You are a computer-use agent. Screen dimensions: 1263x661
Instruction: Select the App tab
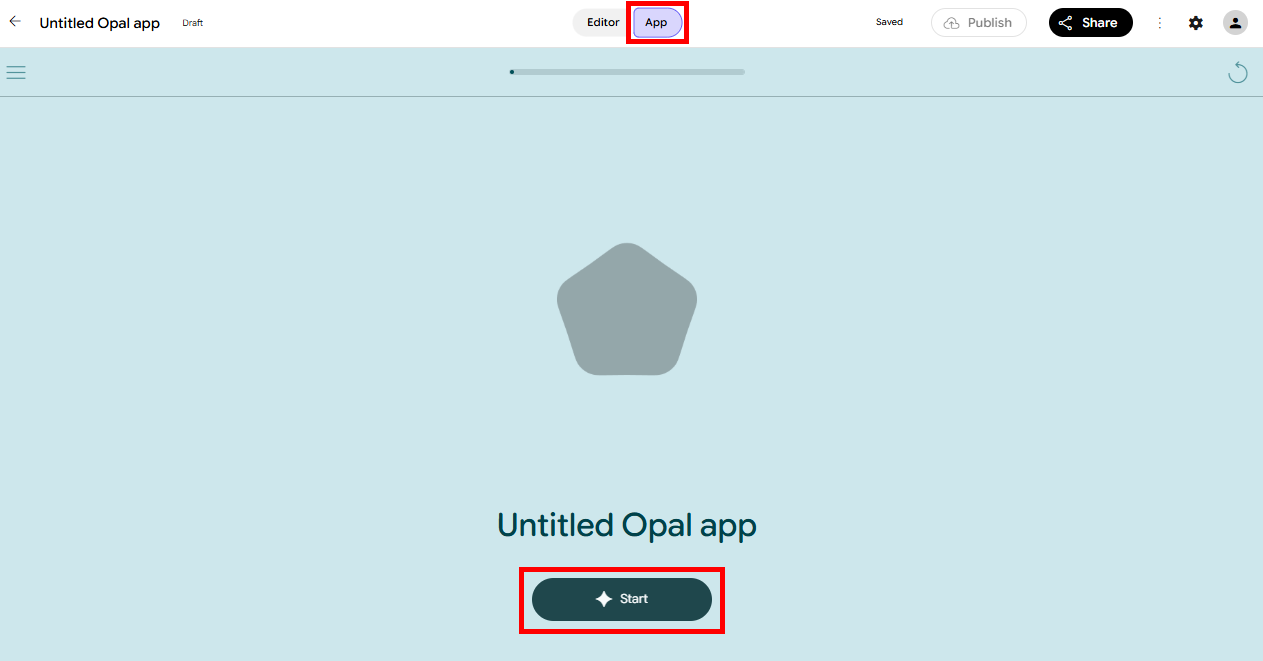click(657, 22)
